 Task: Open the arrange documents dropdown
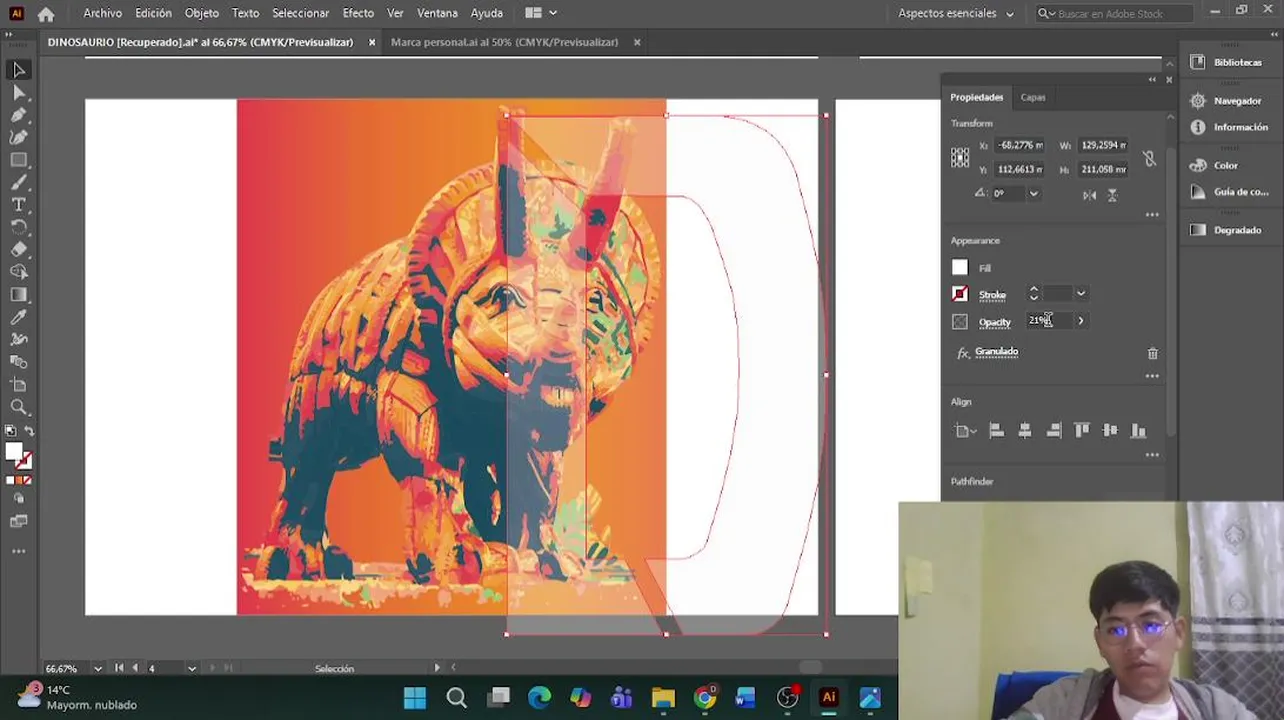click(x=541, y=14)
